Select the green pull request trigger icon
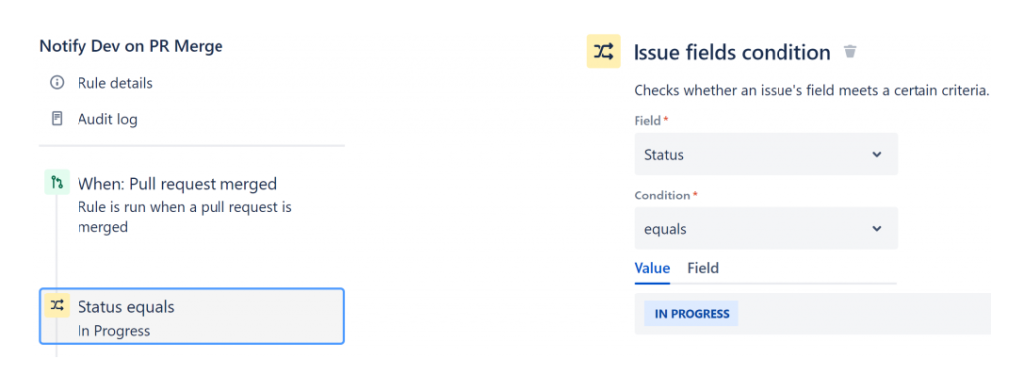 pos(57,182)
